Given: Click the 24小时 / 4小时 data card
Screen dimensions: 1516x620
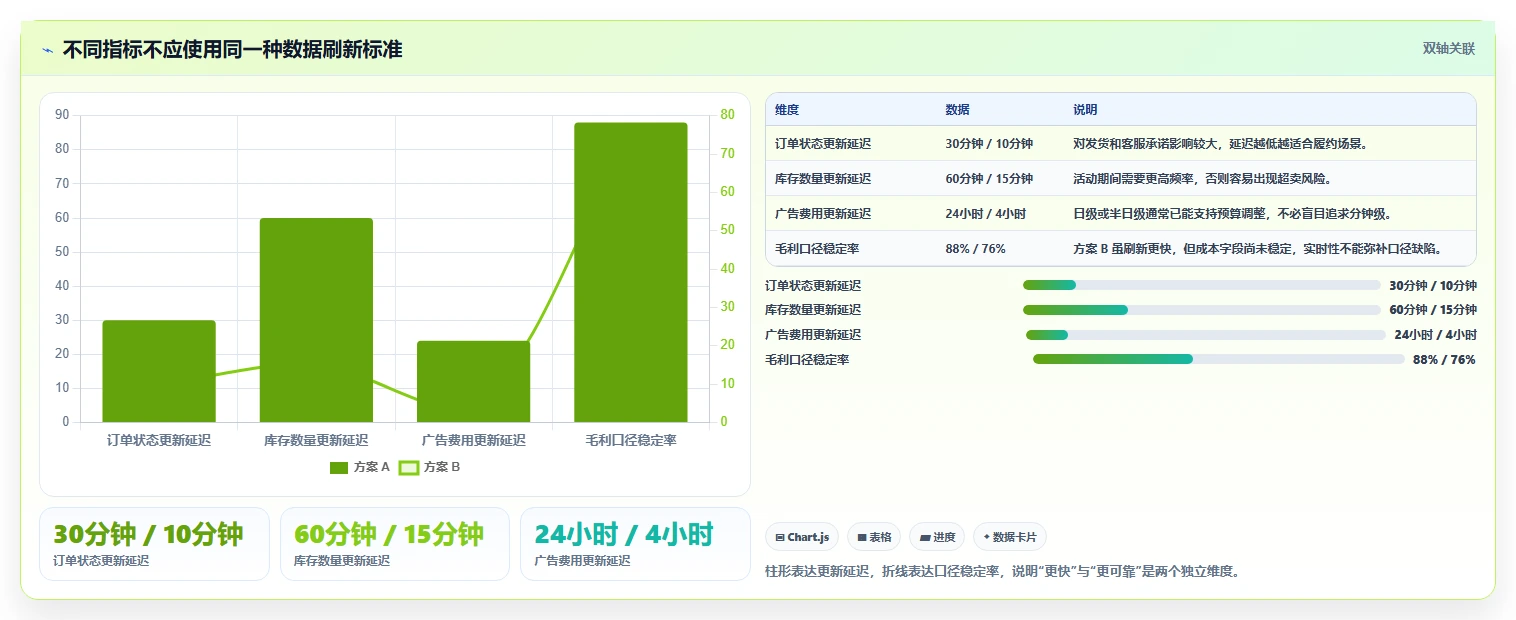Looking at the screenshot, I should (x=635, y=544).
